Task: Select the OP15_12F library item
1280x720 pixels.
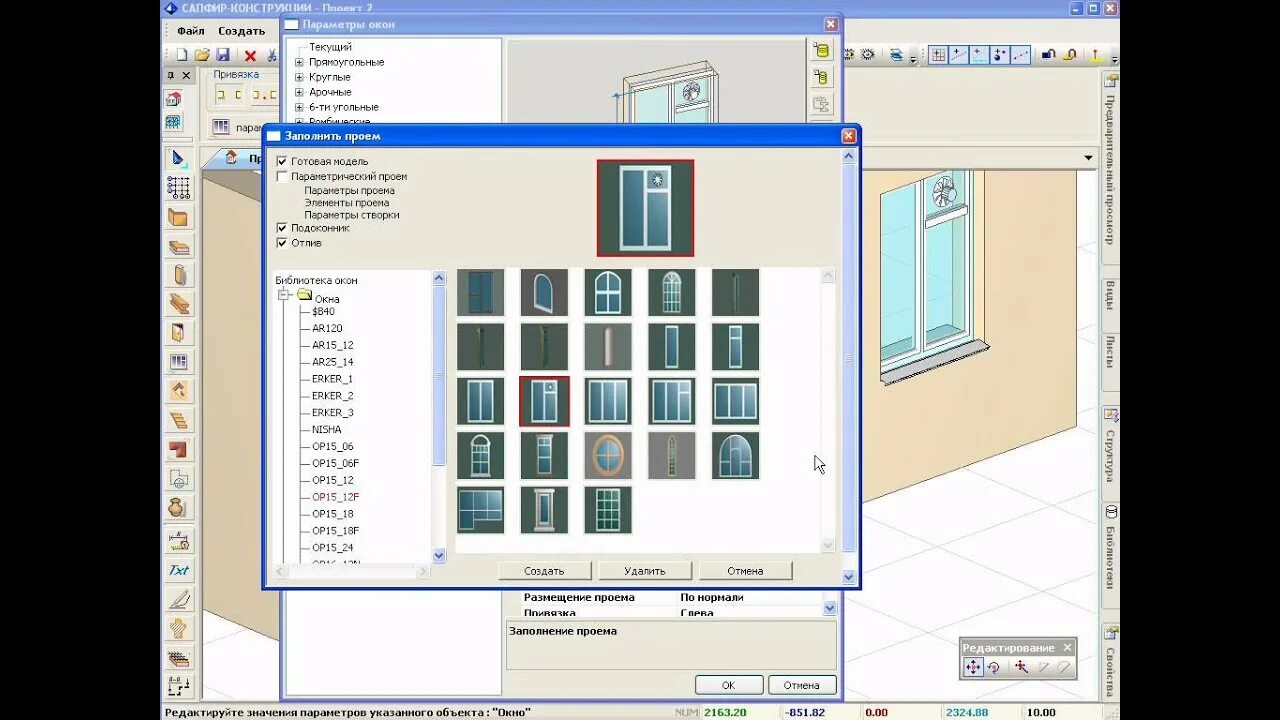Action: (335, 497)
